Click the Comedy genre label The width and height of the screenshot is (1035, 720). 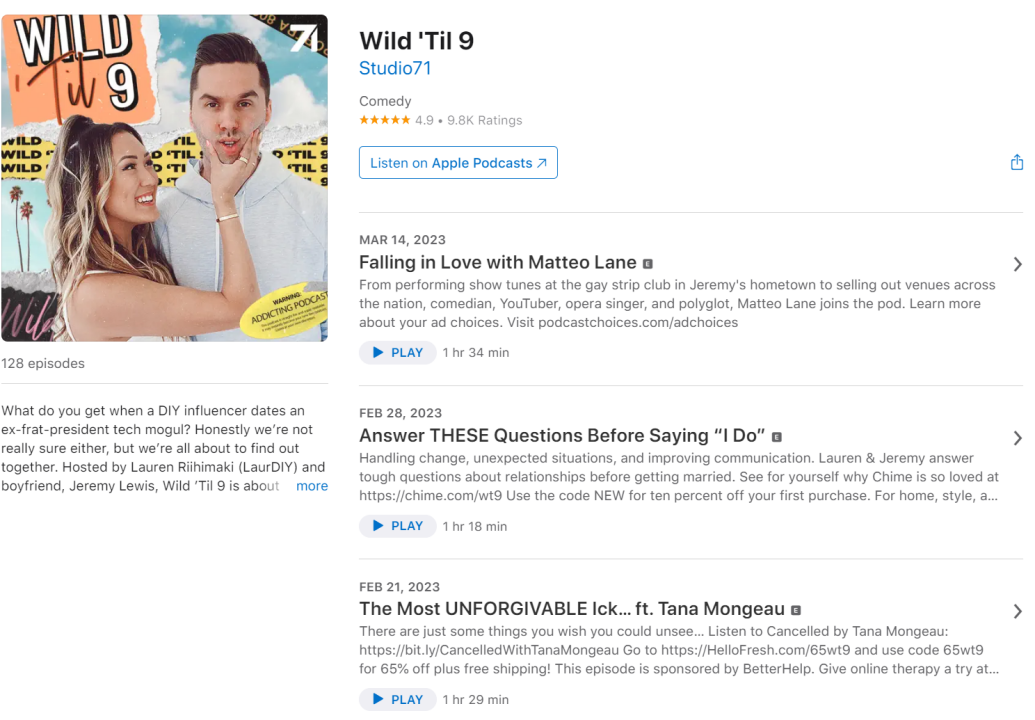click(x=385, y=101)
